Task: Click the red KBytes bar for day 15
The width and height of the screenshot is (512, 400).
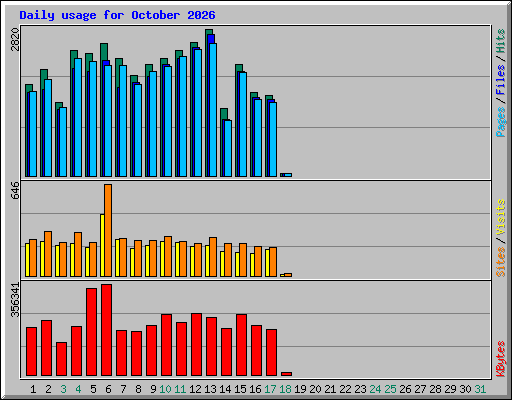Action: pyautogui.click(x=242, y=345)
